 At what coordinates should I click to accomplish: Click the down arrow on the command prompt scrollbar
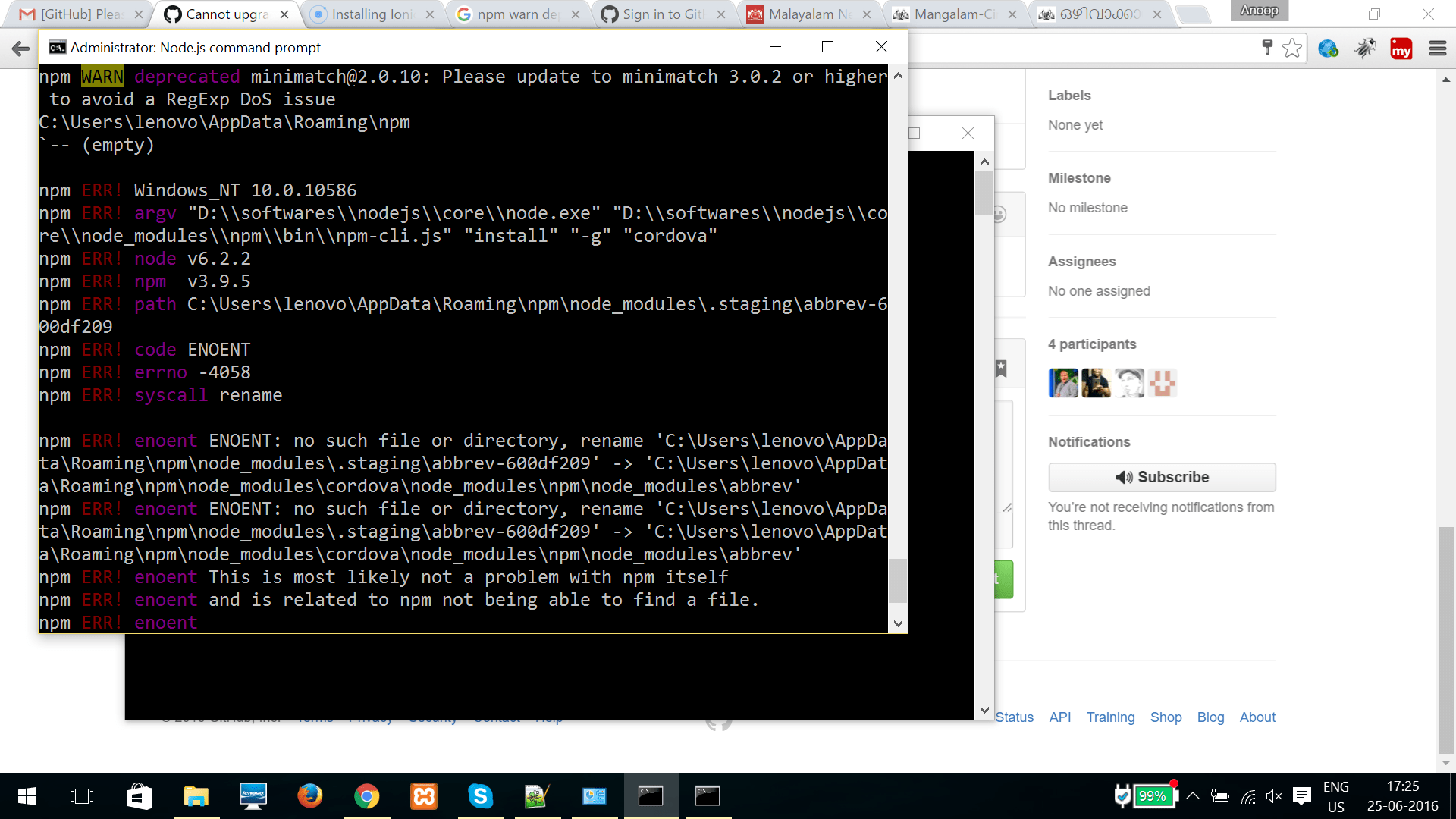click(x=898, y=623)
